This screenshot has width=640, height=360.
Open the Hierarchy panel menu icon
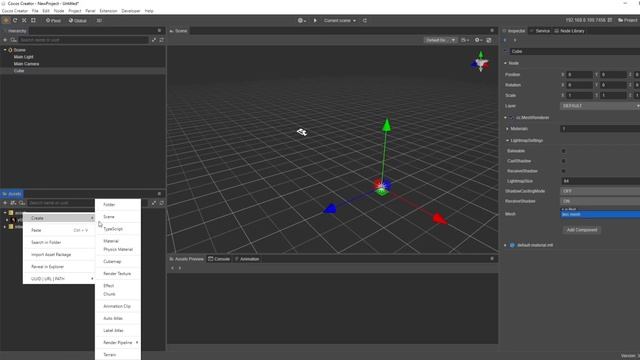(x=159, y=31)
